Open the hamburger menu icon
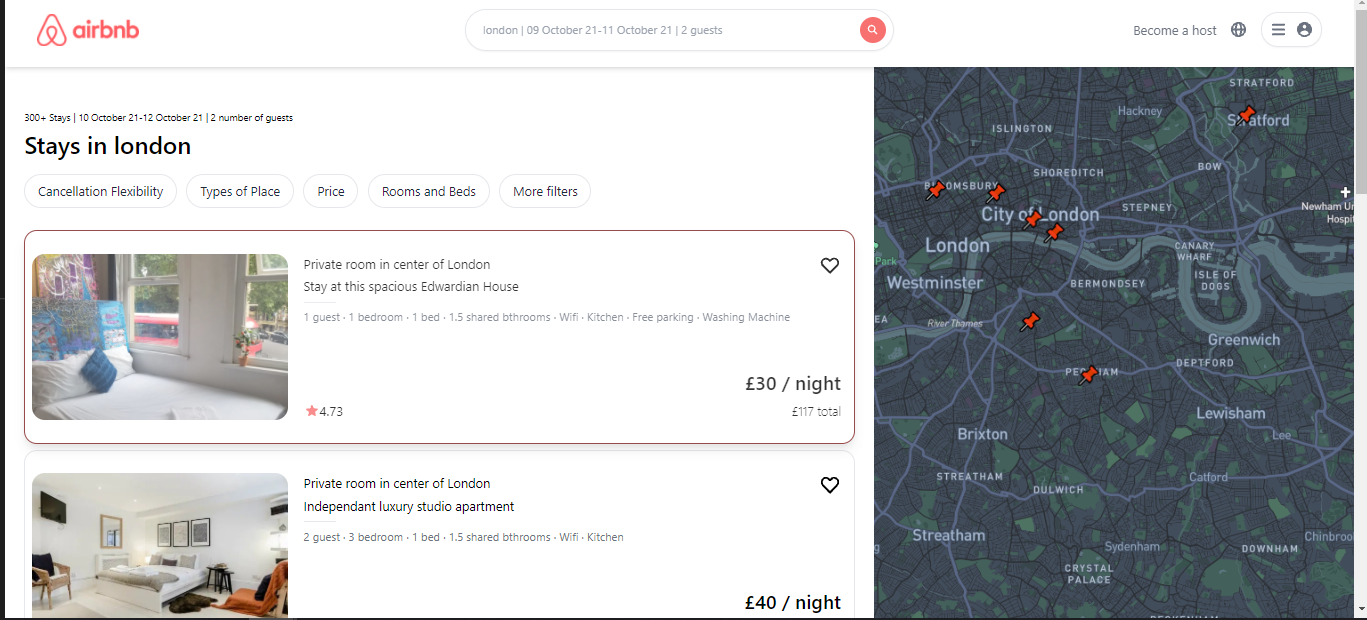The width and height of the screenshot is (1367, 620). (1278, 30)
